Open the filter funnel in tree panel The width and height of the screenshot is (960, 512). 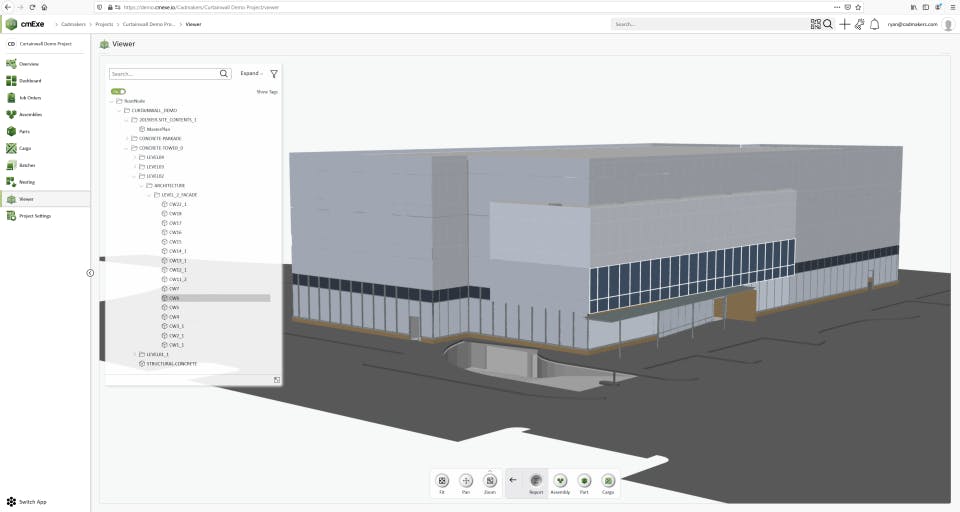(x=274, y=73)
